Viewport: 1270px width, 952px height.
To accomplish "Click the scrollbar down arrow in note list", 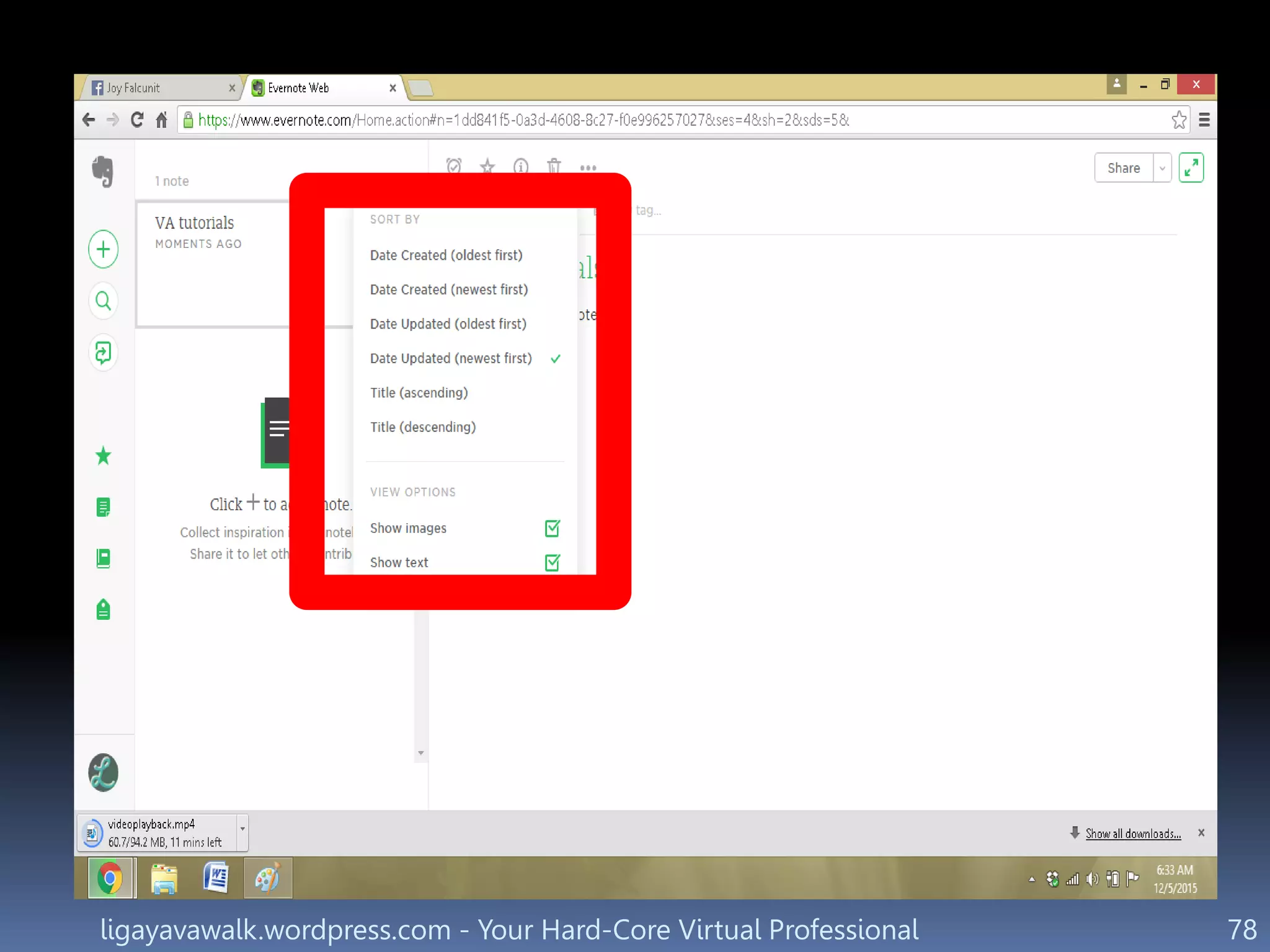I will (x=421, y=753).
